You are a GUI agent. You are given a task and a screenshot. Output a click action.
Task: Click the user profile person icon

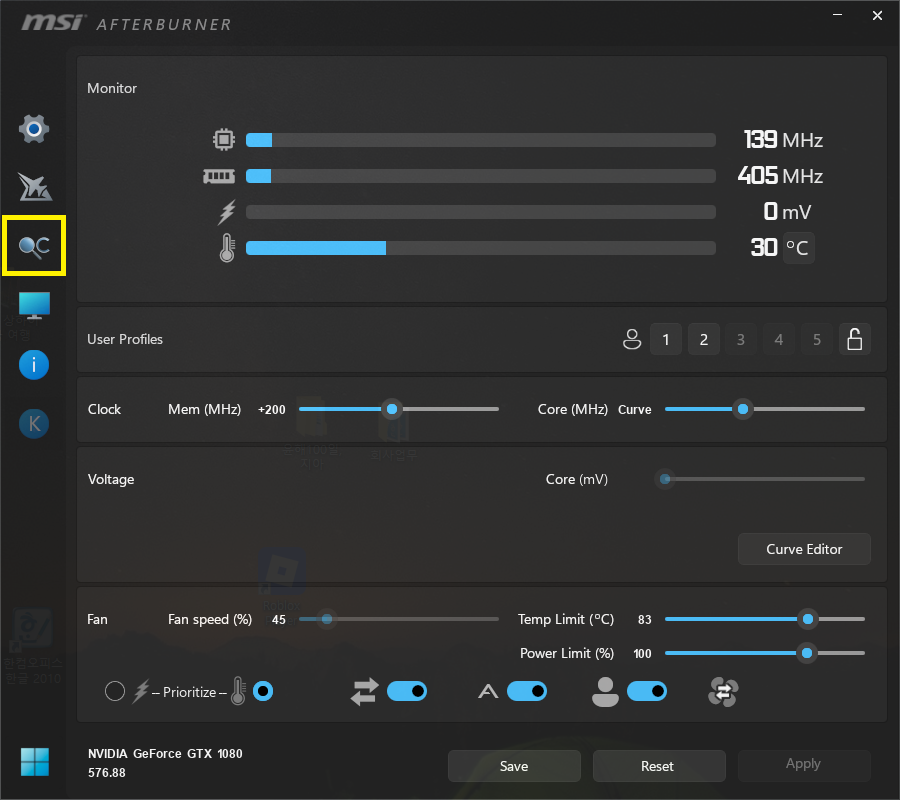pos(632,339)
